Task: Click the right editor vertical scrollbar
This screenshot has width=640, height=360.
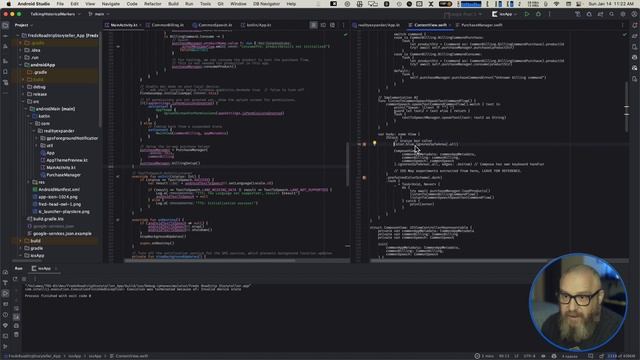Action: (x=626, y=107)
